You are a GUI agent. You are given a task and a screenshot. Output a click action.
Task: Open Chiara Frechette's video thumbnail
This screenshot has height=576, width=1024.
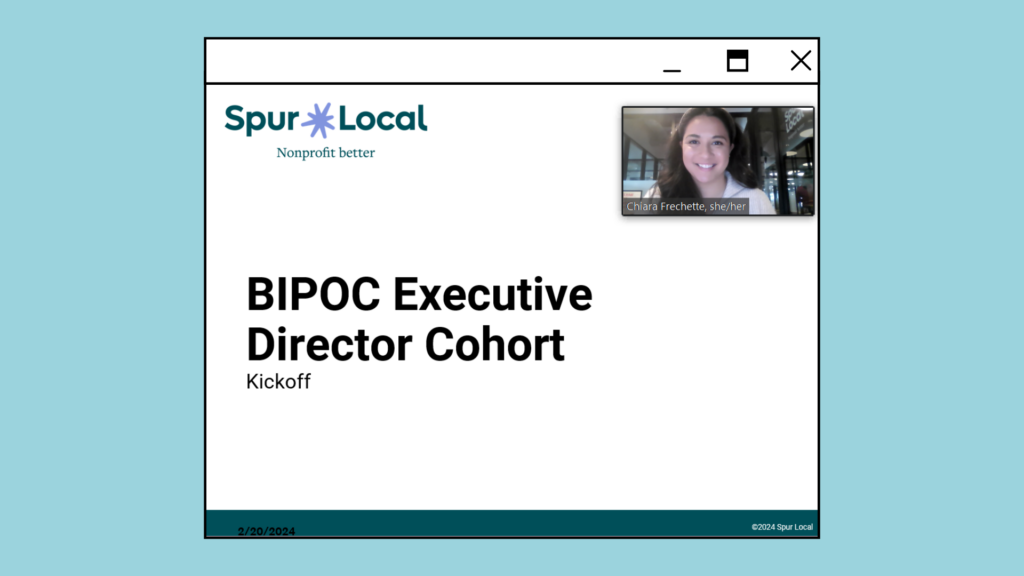718,161
